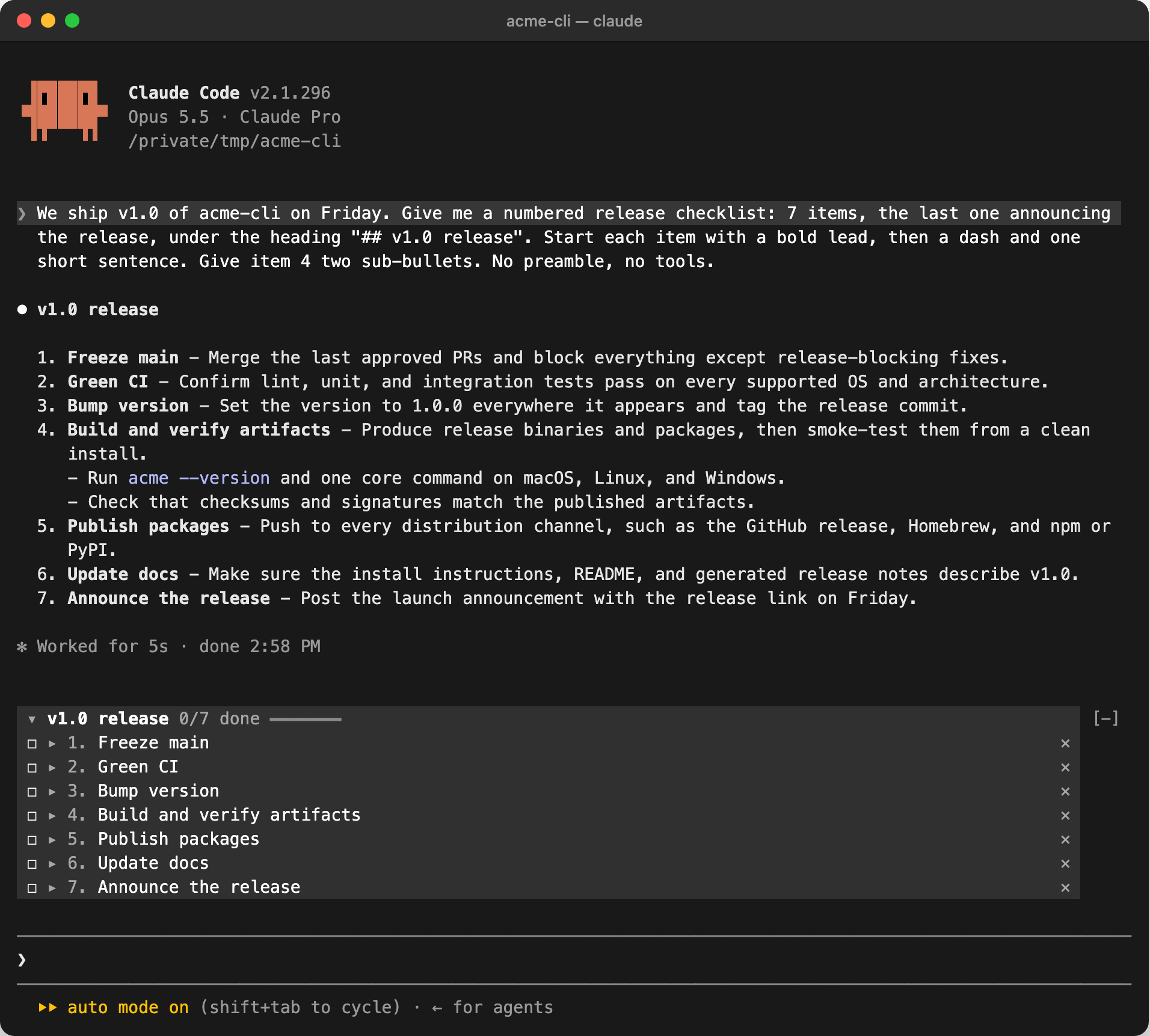Click the auto mode on indicator
The height and width of the screenshot is (1036, 1150).
(x=114, y=1007)
